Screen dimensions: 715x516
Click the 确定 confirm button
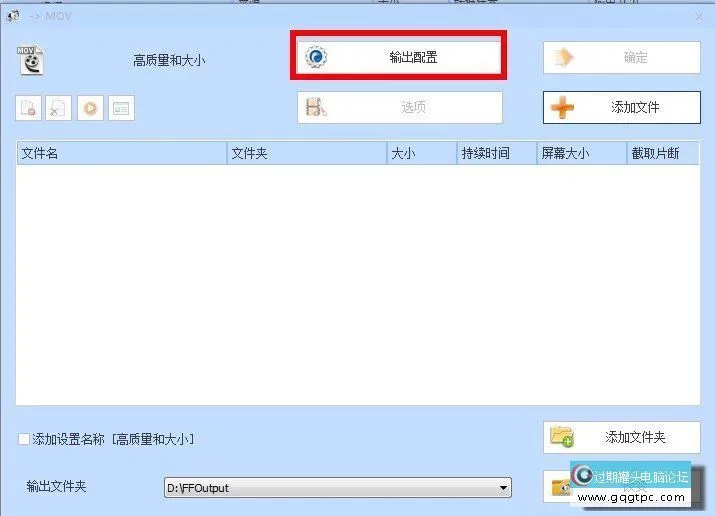click(622, 57)
